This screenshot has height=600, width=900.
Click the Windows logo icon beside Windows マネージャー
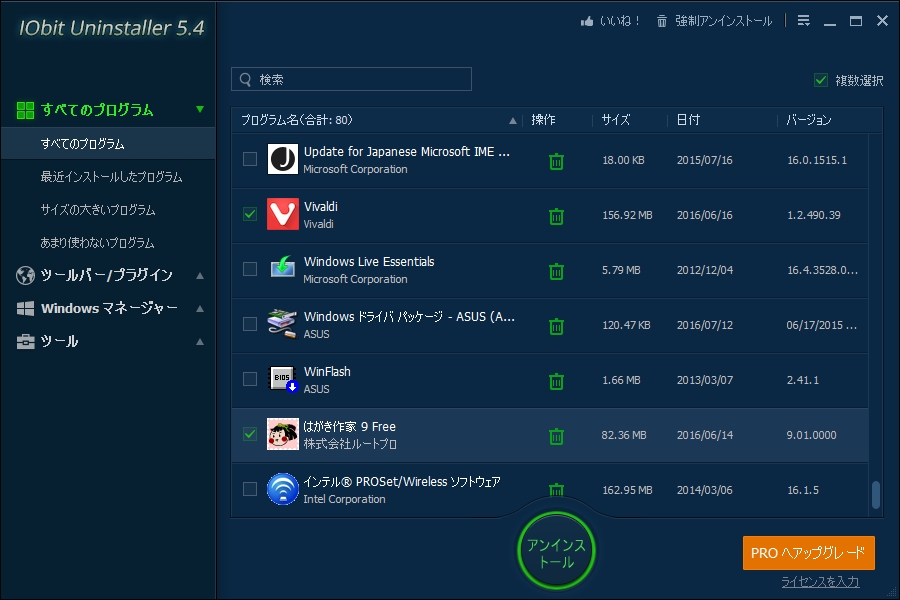coord(25,308)
